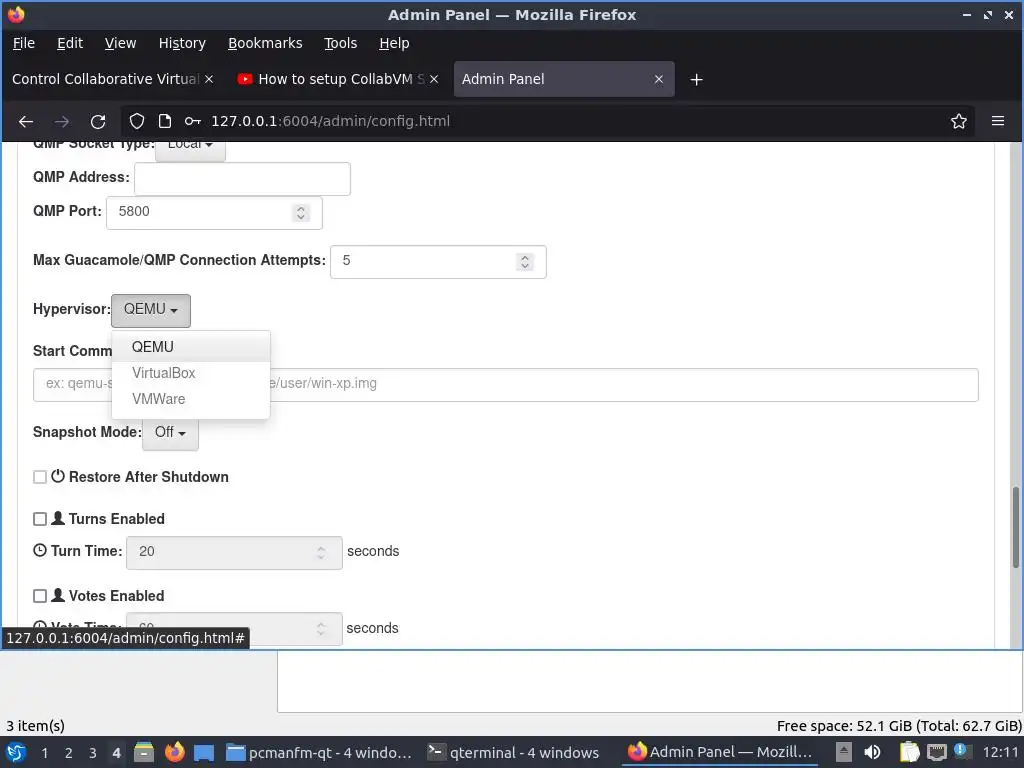The width and height of the screenshot is (1024, 768).
Task: Launch file manager from taskbar quick launch
Action: point(144,753)
